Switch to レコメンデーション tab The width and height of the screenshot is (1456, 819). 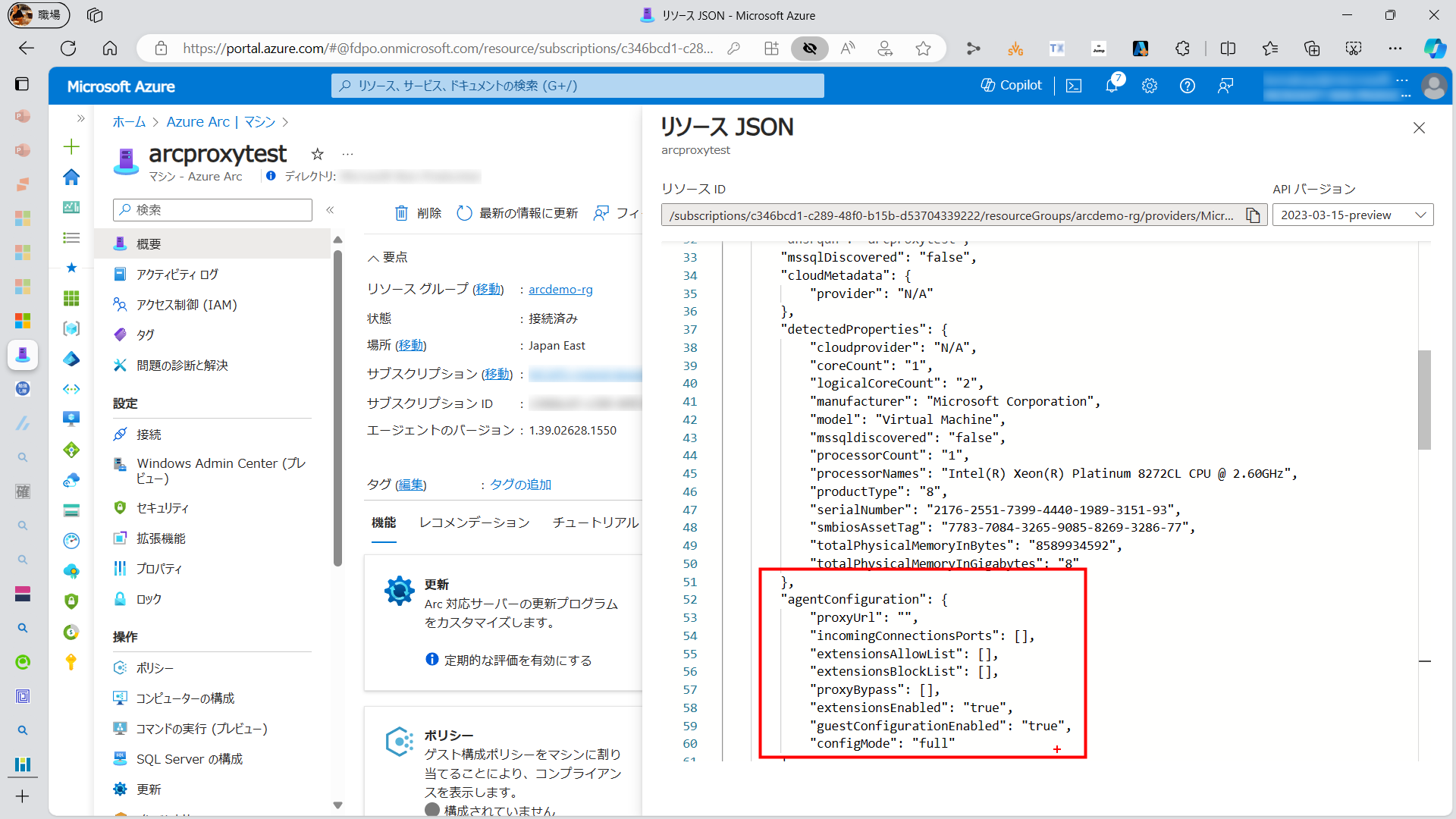[x=474, y=522]
